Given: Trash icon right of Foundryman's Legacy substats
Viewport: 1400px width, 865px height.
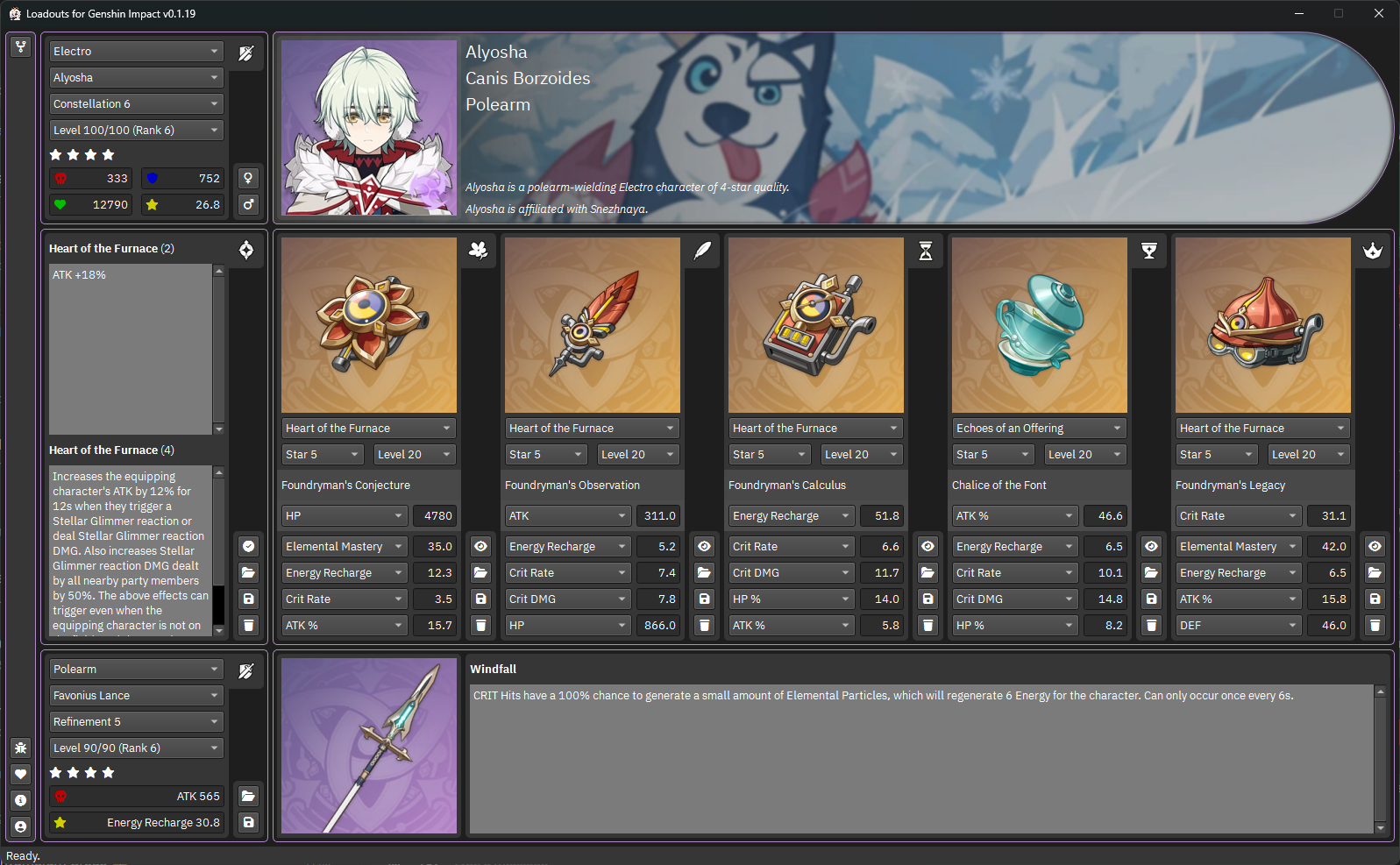Looking at the screenshot, I should pyautogui.click(x=1375, y=626).
